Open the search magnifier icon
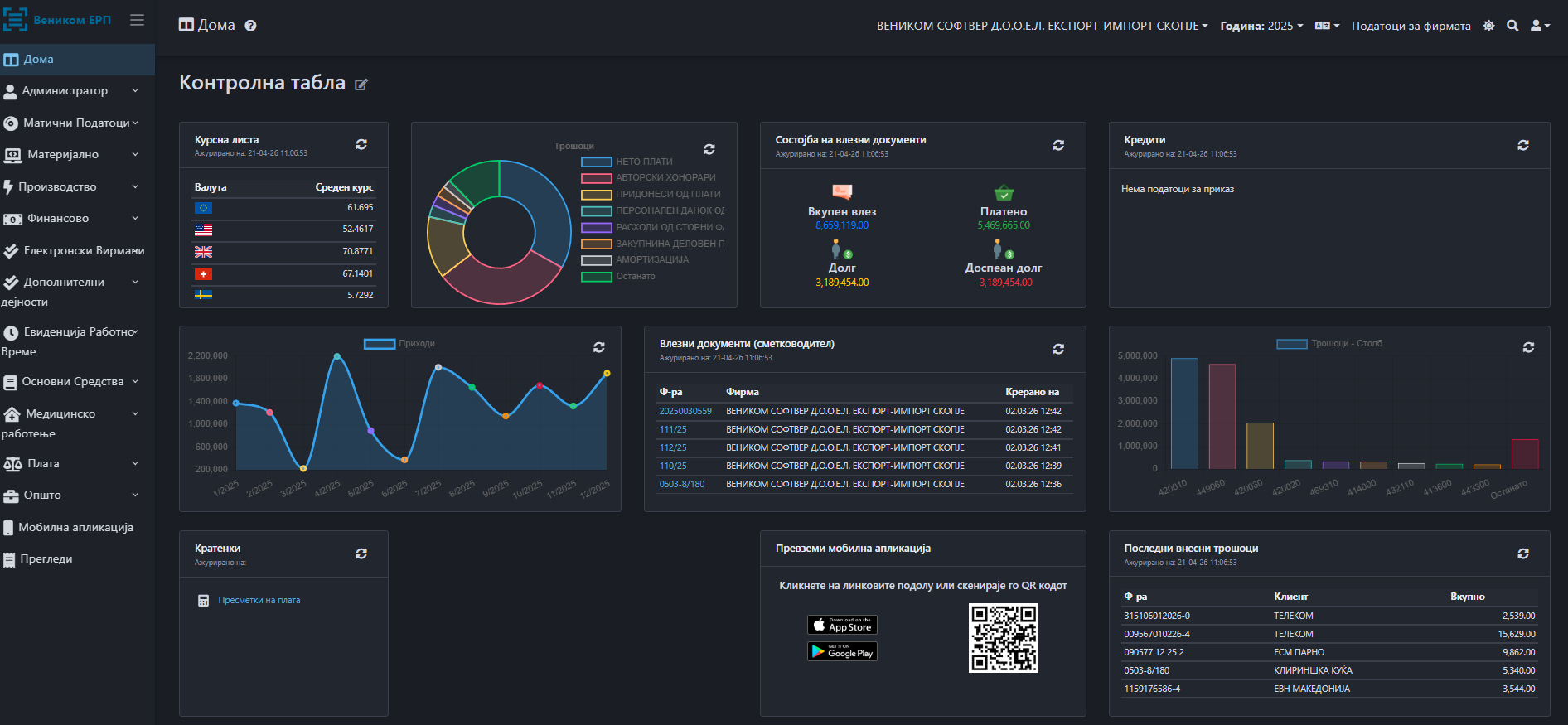Viewport: 1568px width, 725px height. pos(1512,26)
